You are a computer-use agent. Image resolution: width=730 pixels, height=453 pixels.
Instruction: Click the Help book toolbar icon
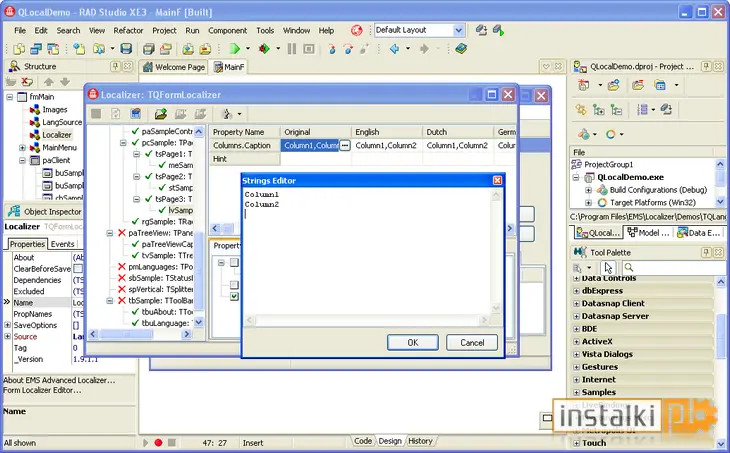tap(461, 49)
